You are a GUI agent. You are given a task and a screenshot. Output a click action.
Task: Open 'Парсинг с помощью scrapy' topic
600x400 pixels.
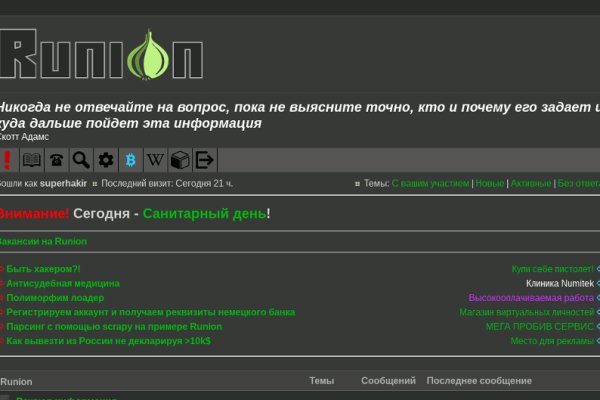pos(114,326)
